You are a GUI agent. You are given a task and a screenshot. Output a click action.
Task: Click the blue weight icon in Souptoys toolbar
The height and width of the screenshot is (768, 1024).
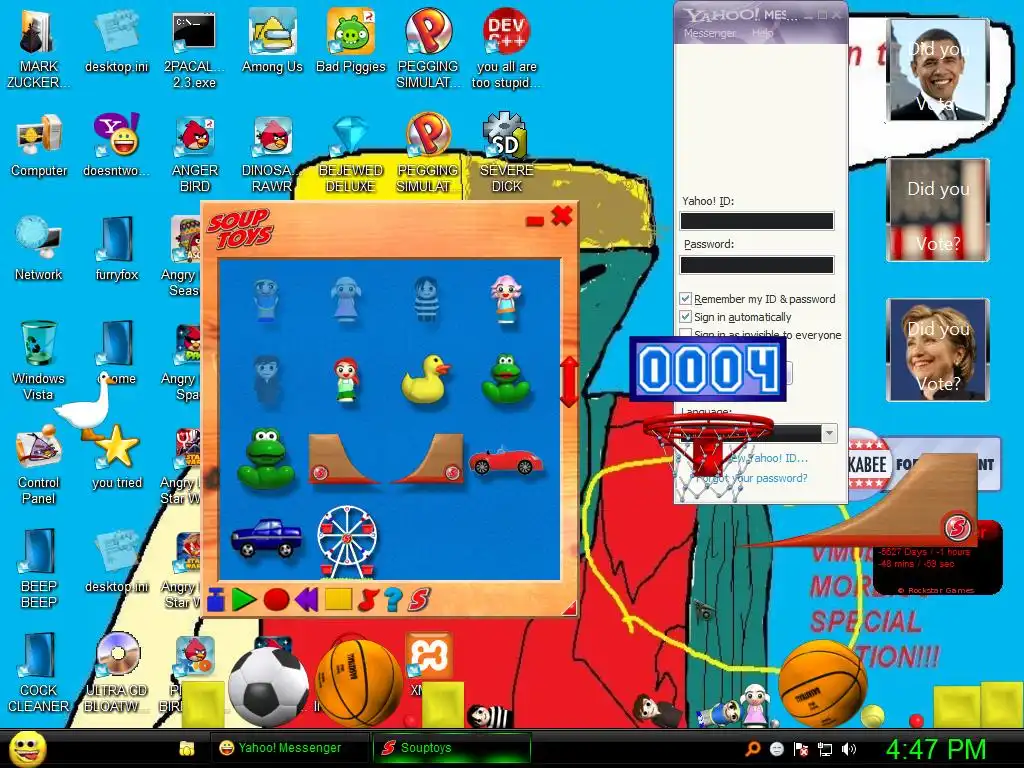coord(216,600)
